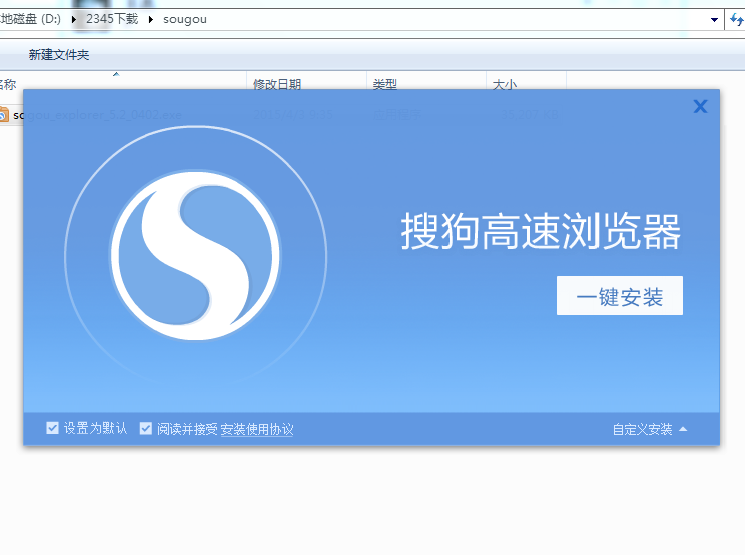
Task: Click the Sogou browser logo
Action: click(195, 256)
